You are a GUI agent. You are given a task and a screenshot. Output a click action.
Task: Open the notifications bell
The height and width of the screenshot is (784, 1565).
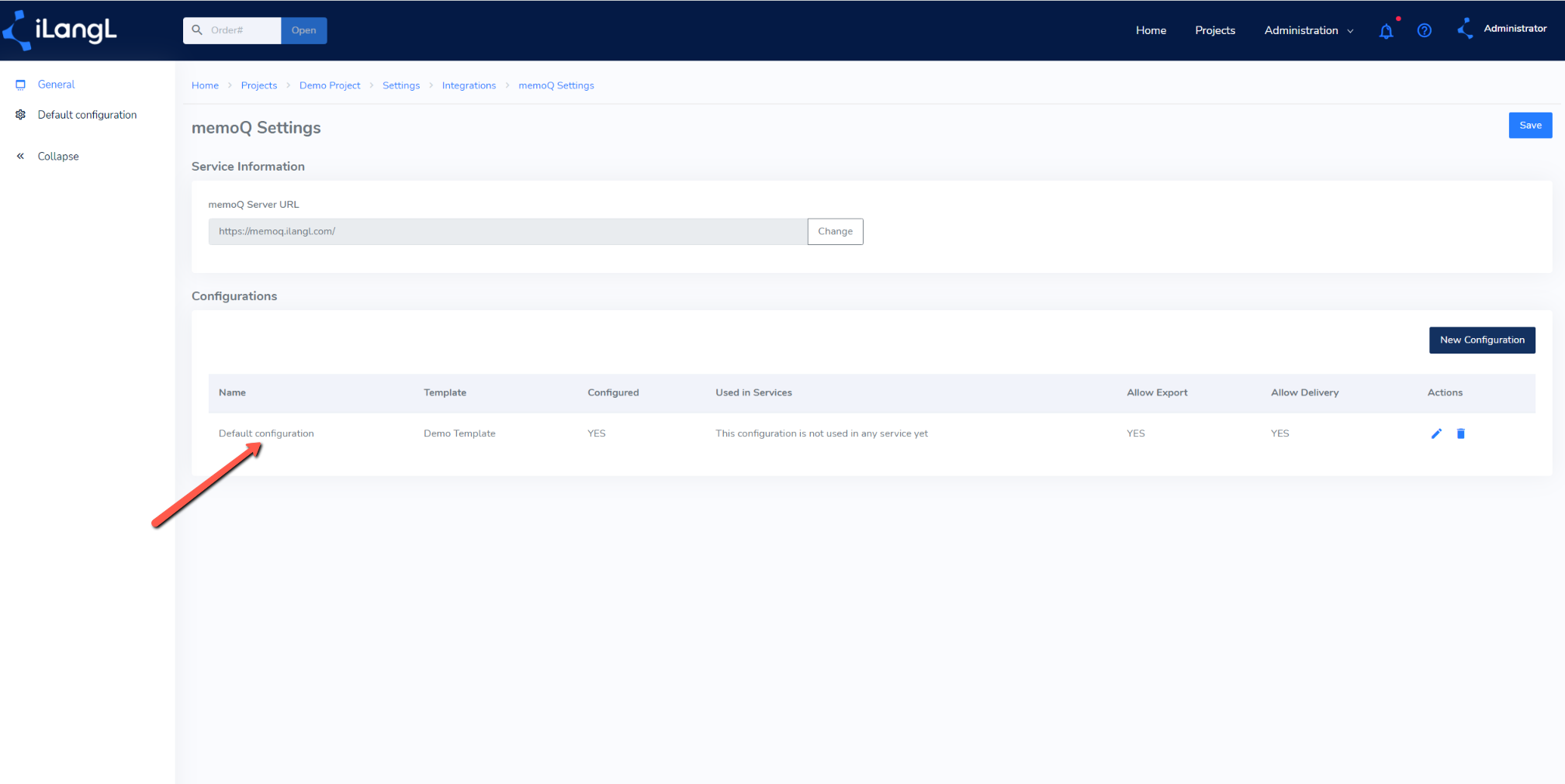coord(1386,31)
